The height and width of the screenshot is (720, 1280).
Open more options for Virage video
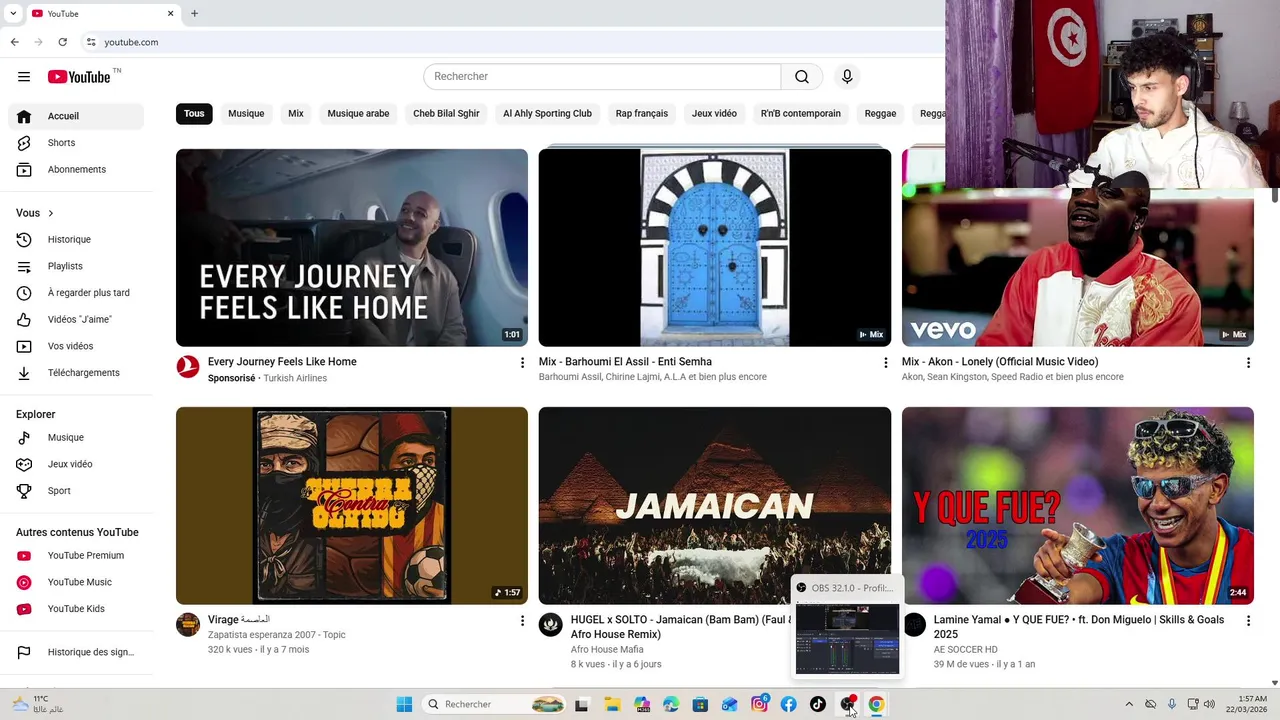coord(522,621)
